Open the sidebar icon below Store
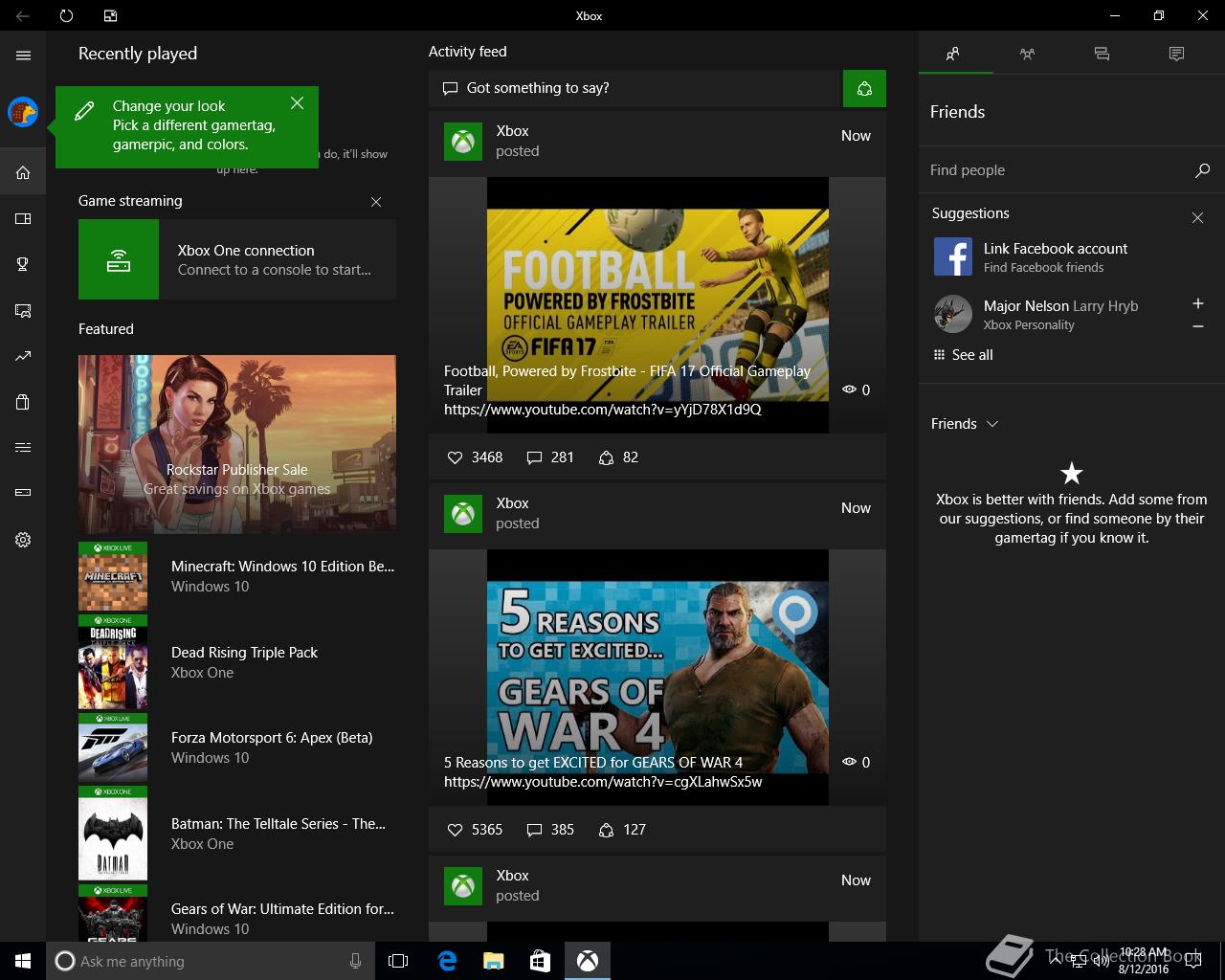This screenshot has height=980, width=1225. [x=23, y=447]
